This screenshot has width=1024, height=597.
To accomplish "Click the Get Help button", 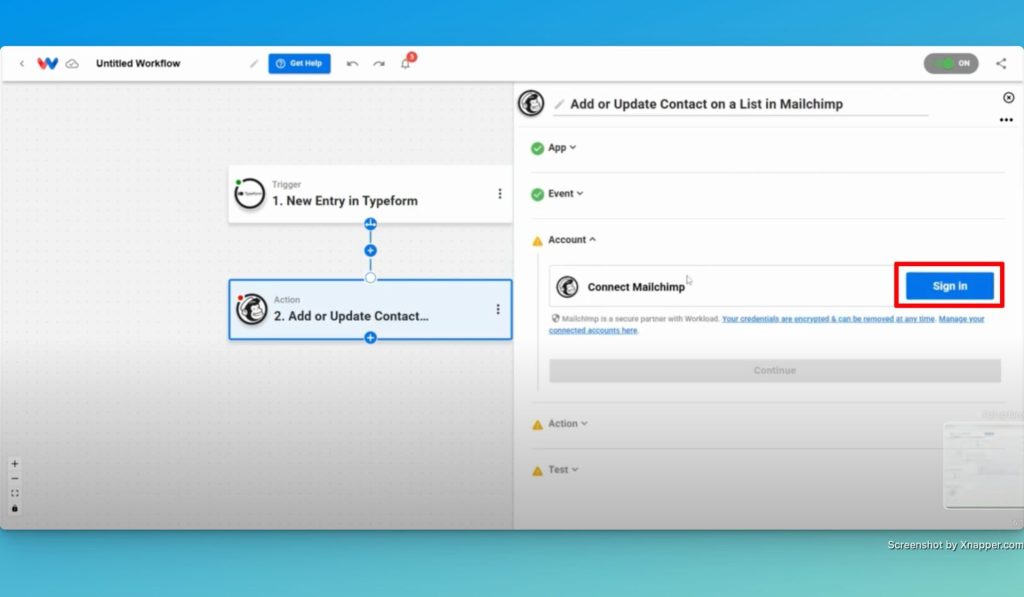I will point(299,63).
